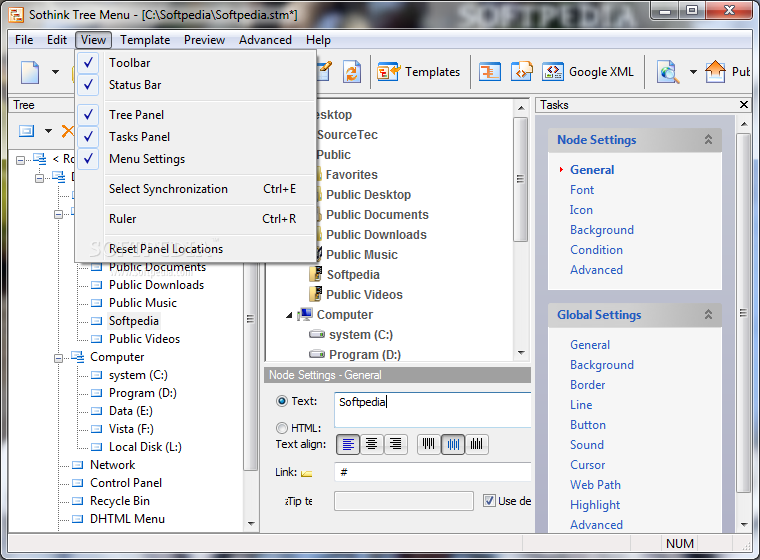This screenshot has width=760, height=560.
Task: Click the code page icon beside Google XML
Action: pyautogui.click(x=522, y=72)
